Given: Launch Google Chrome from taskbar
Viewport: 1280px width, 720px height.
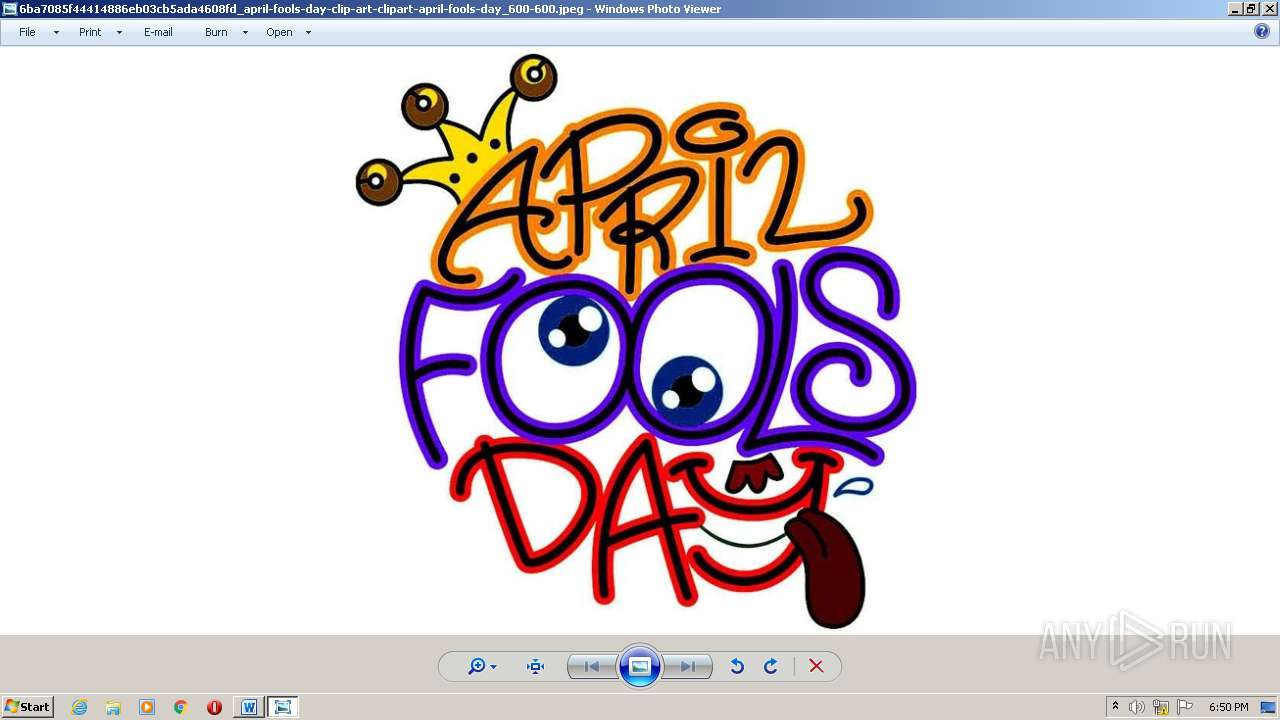Looking at the screenshot, I should [x=180, y=707].
